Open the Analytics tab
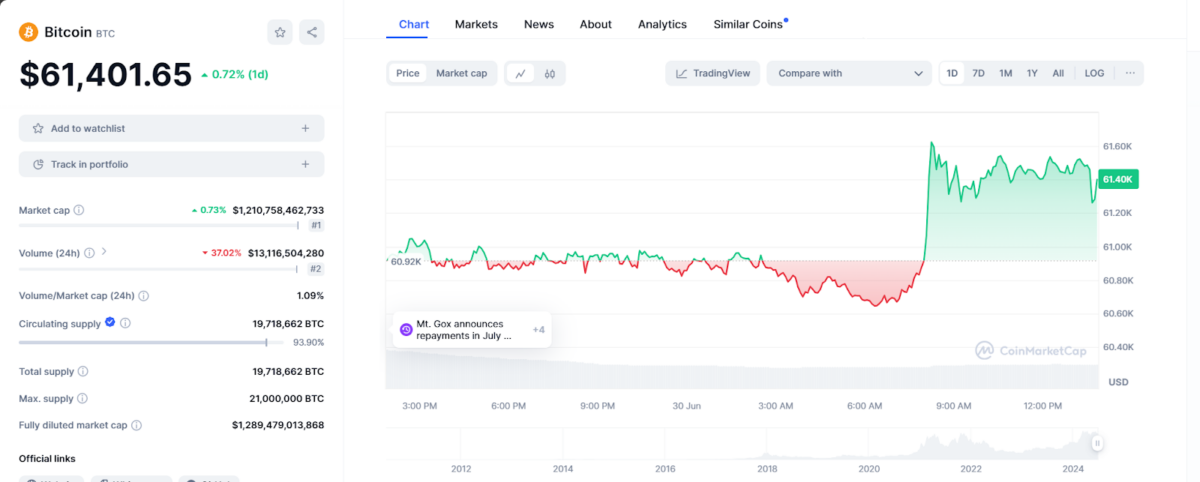 point(663,24)
